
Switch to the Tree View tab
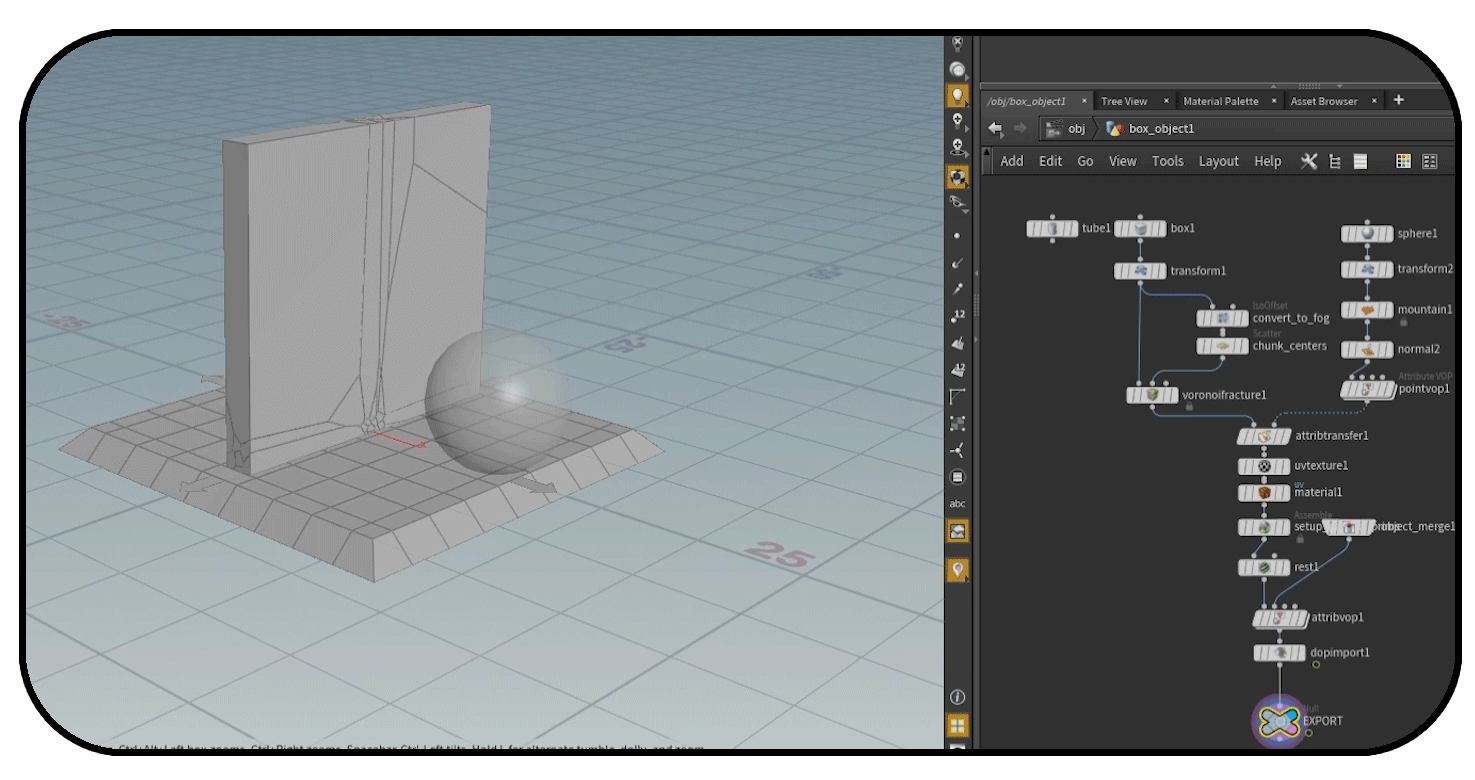tap(1124, 101)
